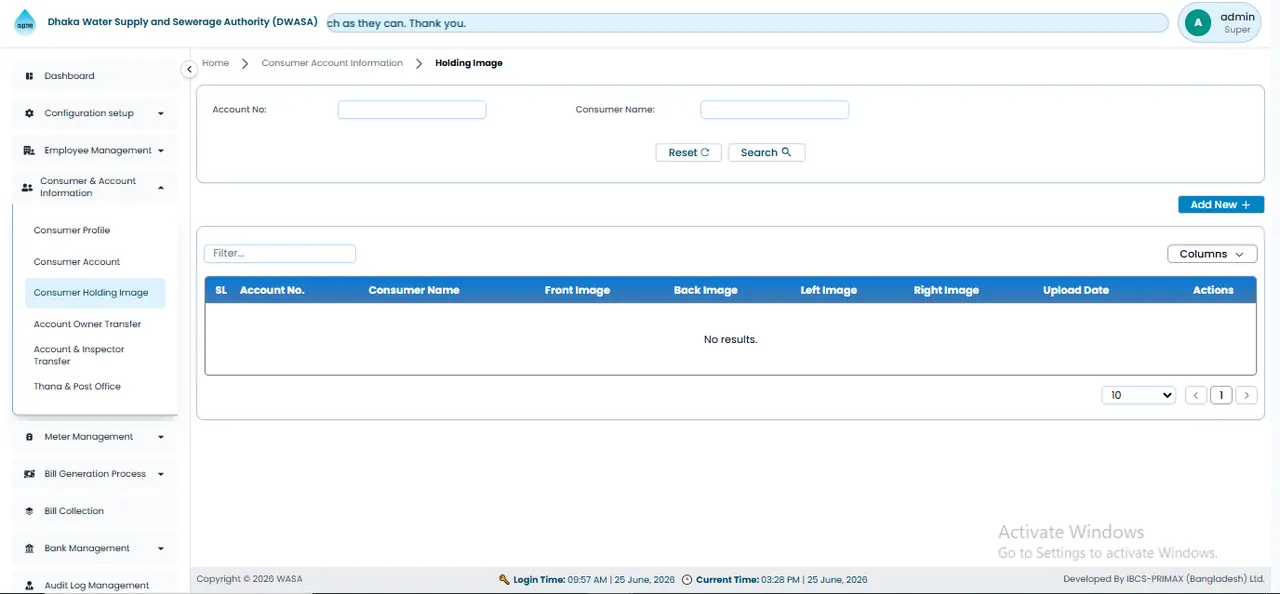Open the Consumer Profile menu item
Screen dimensions: 1280x594
(x=72, y=230)
